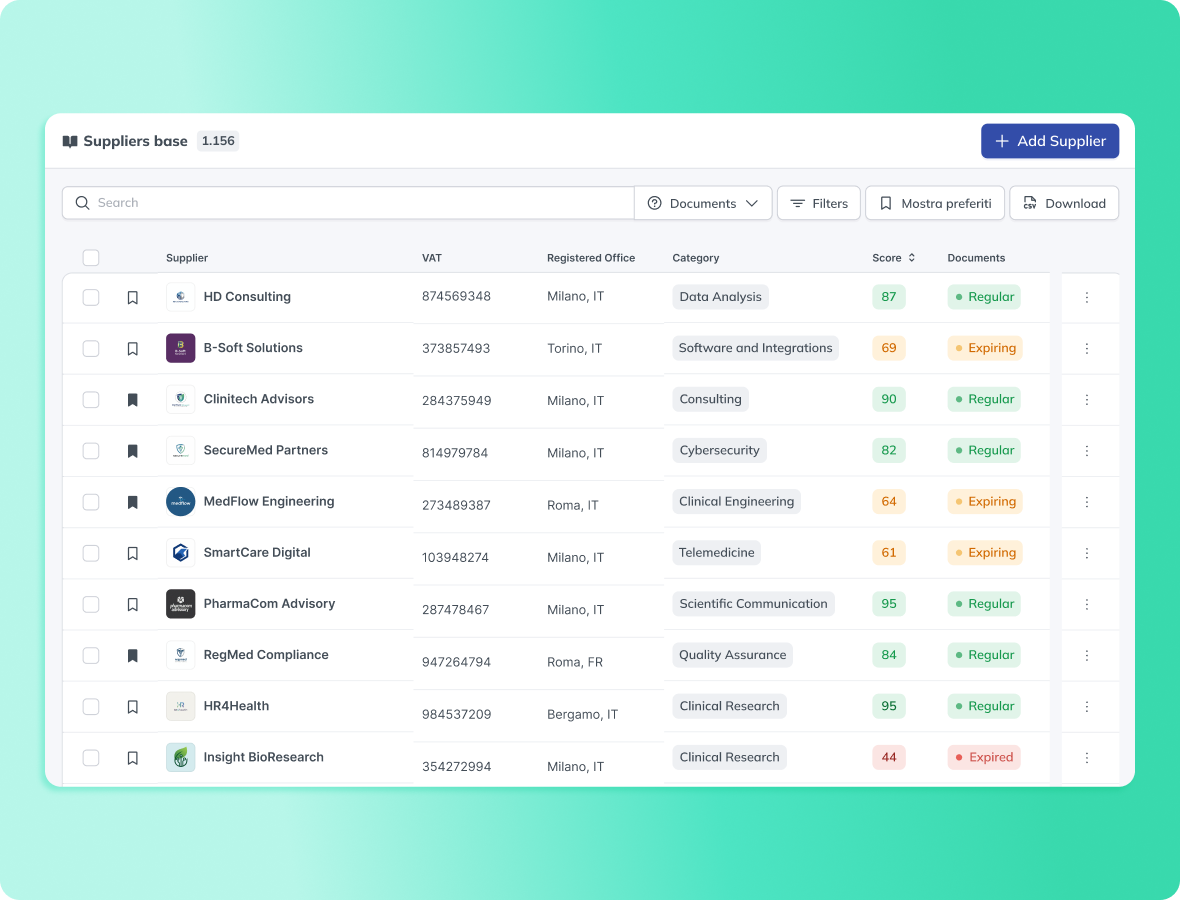Show favorites with Mostra preferiti
Viewport: 1180px width, 900px height.
[x=935, y=203]
